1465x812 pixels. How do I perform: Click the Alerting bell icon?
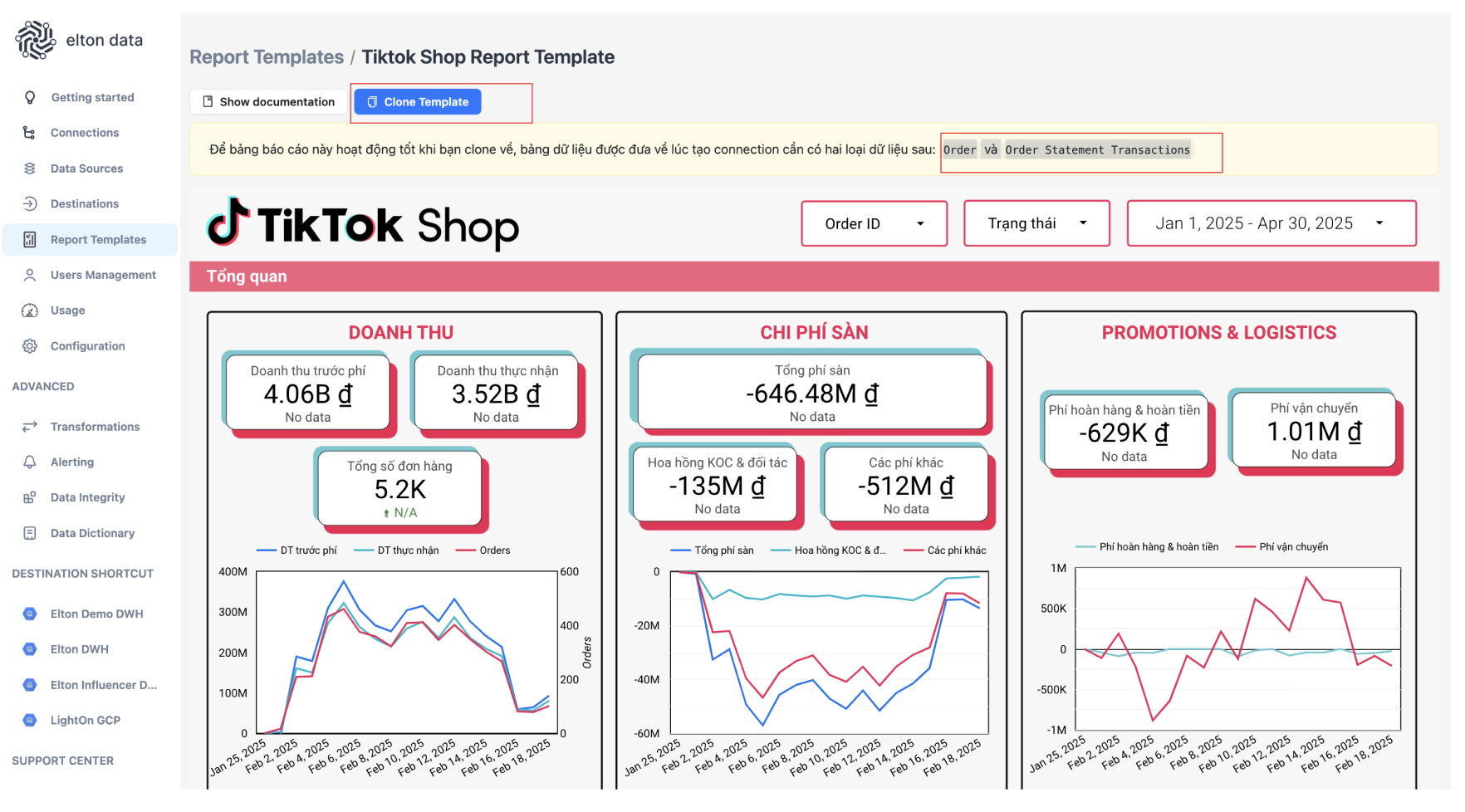click(x=30, y=462)
